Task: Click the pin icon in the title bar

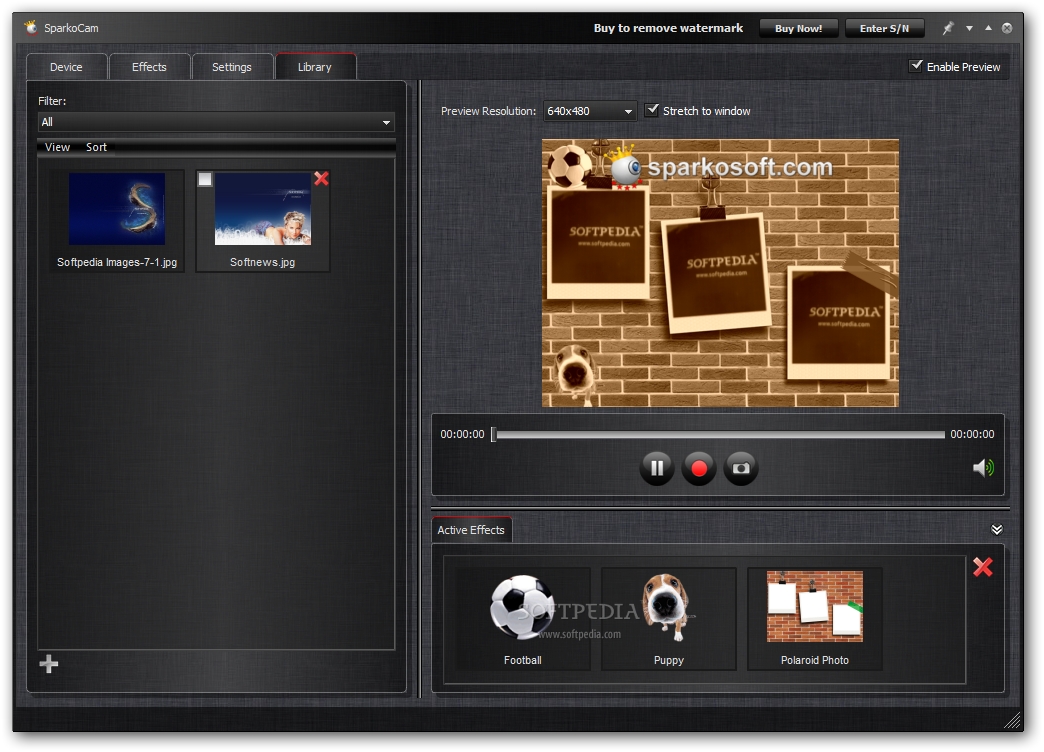Action: pyautogui.click(x=948, y=28)
